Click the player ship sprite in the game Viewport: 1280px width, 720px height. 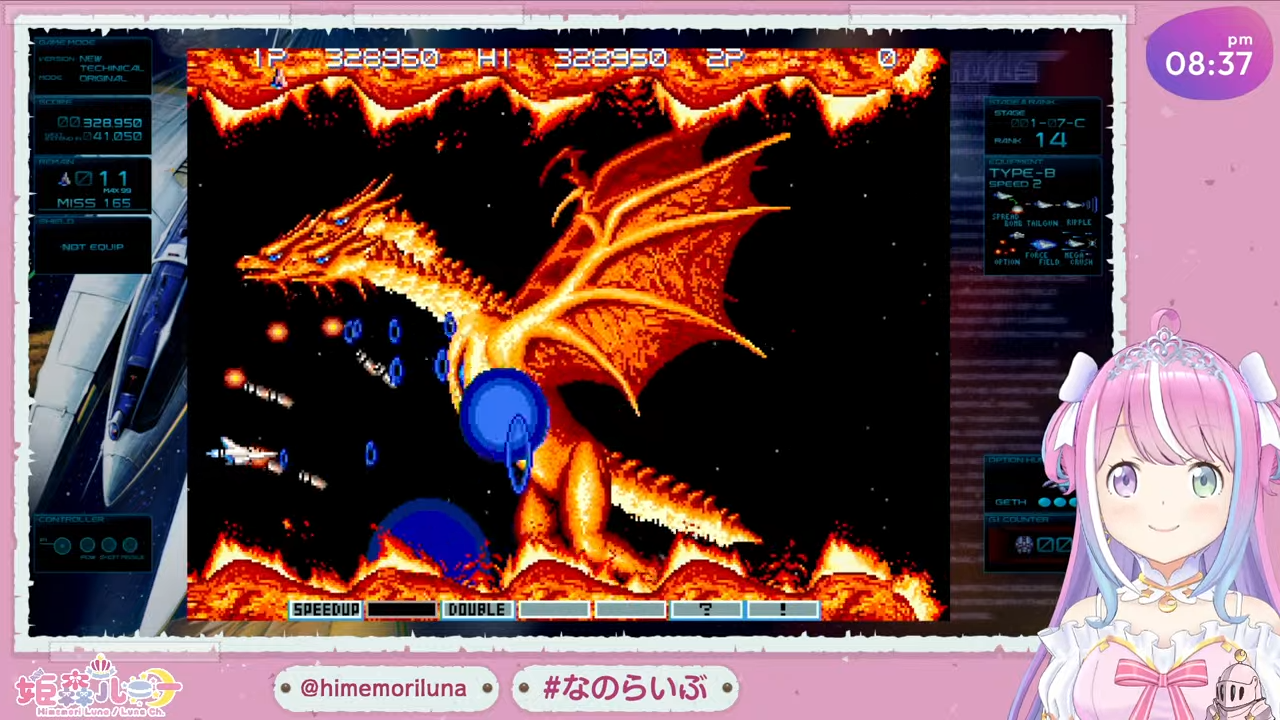pos(243,454)
